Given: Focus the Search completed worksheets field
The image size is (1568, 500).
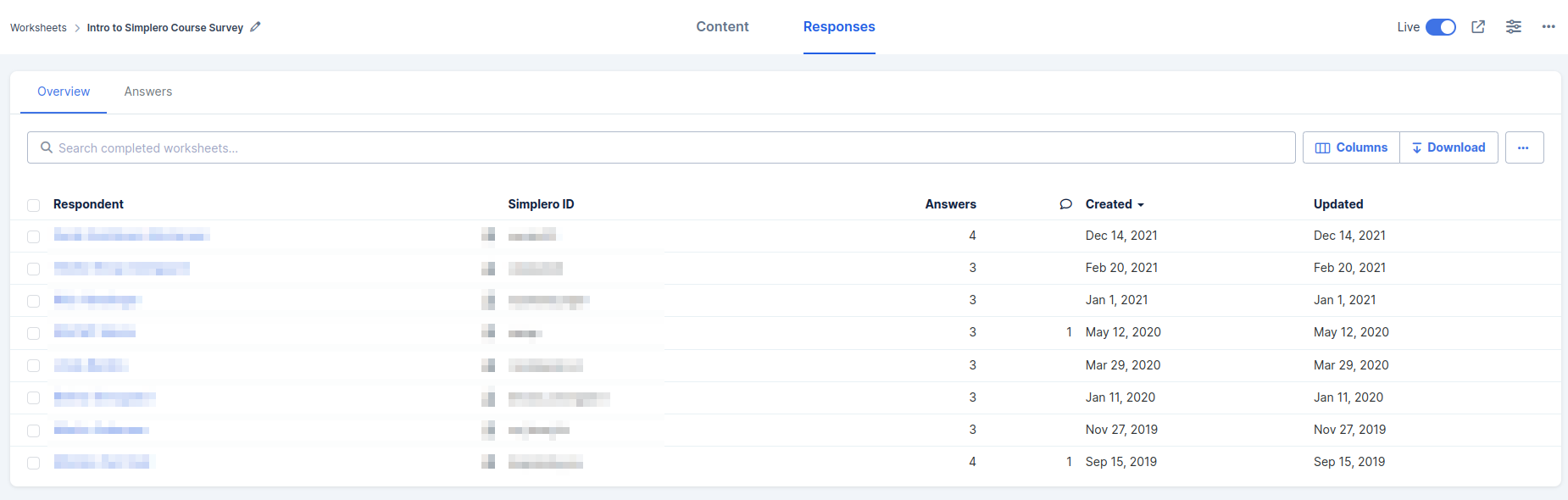Looking at the screenshot, I should (x=661, y=147).
